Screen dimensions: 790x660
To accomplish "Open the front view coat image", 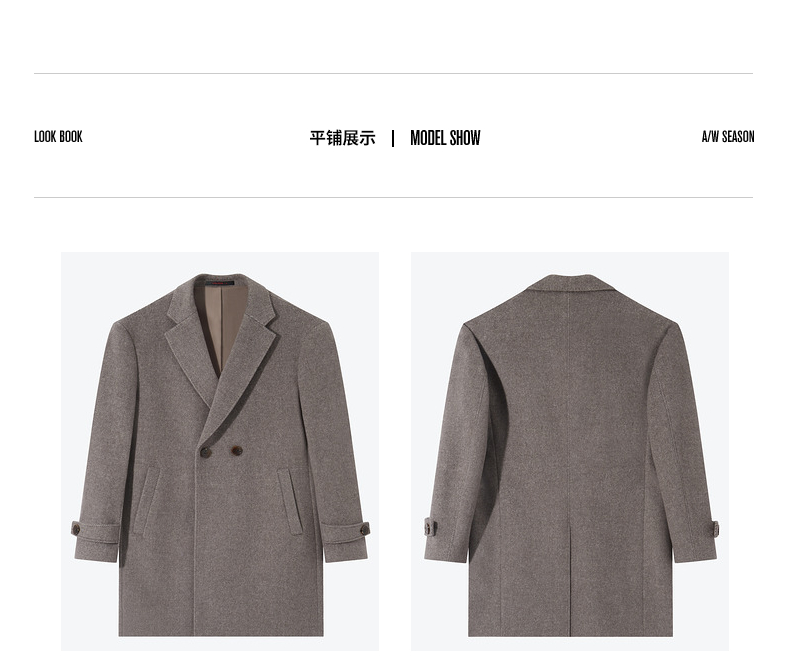I will coord(220,451).
